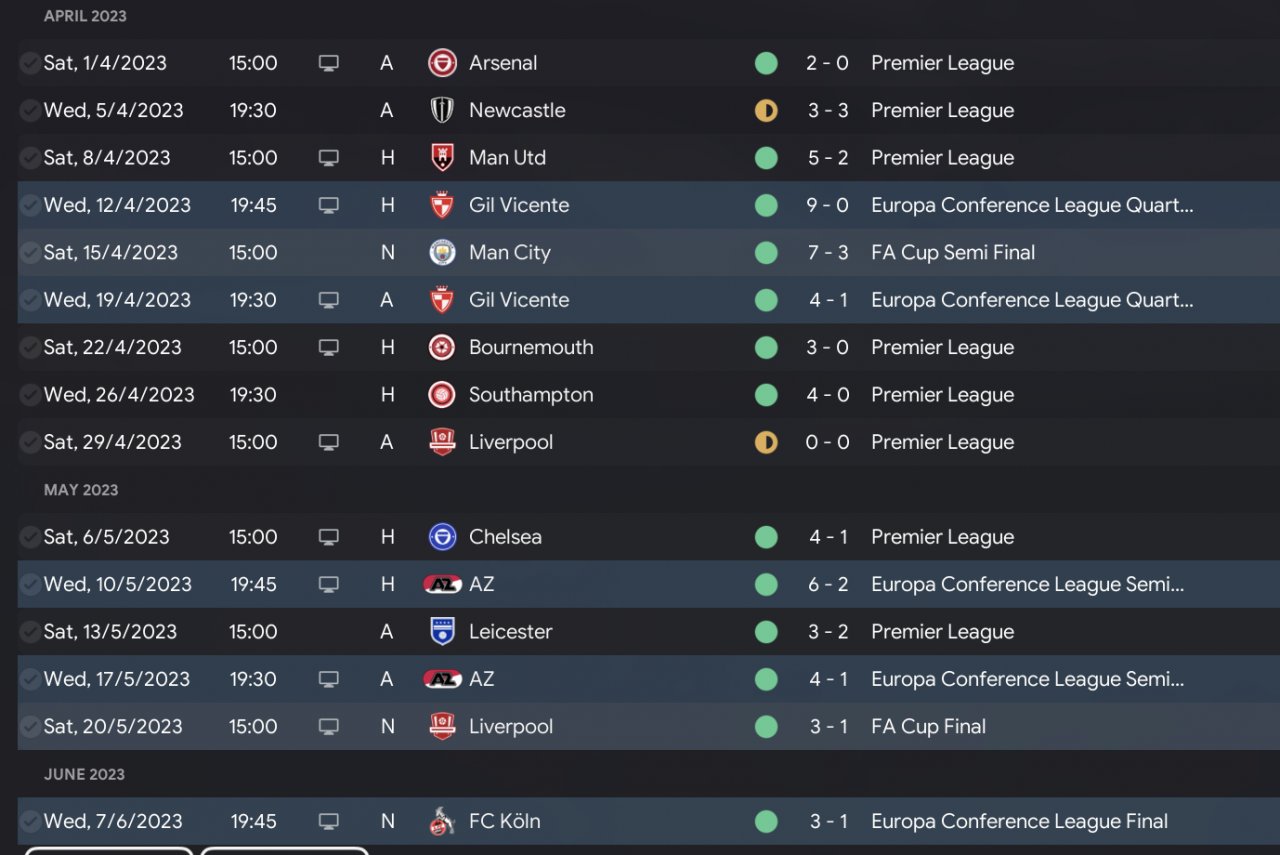Open Europa Conference League Final link
Viewport: 1280px width, 855px height.
click(x=1019, y=822)
